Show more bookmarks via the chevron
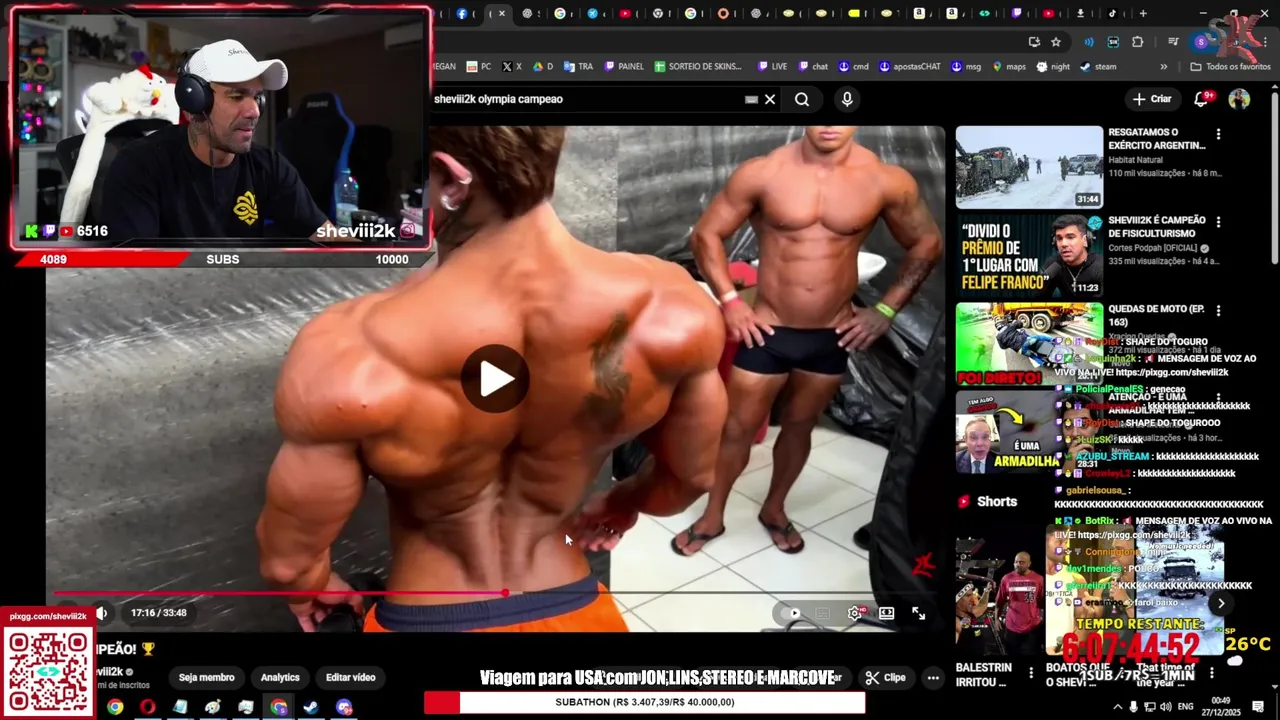This screenshot has width=1280, height=720. (x=1163, y=67)
